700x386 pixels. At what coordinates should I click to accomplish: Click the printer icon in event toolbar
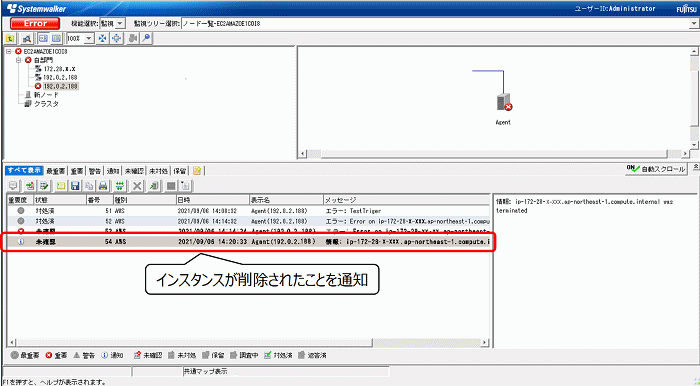pyautogui.click(x=103, y=186)
